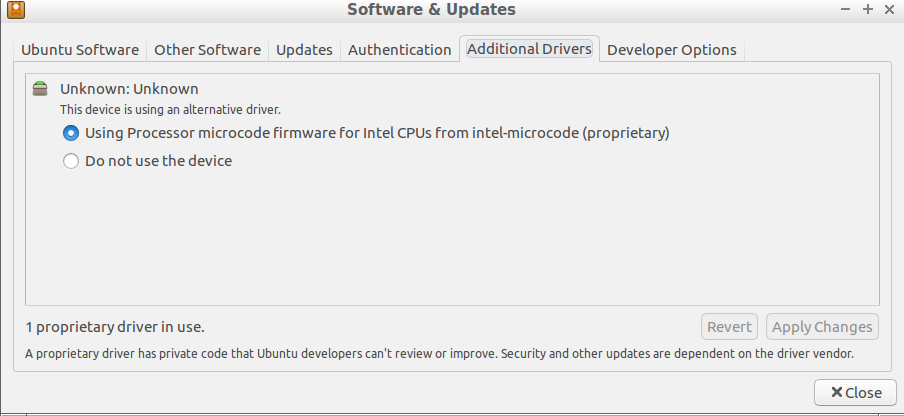The image size is (904, 416).
Task: Open the Authentication tab
Action: [x=400, y=50]
